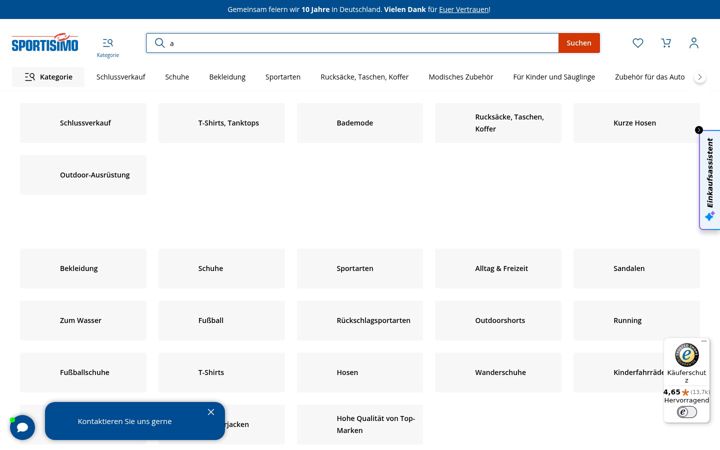Click the magnifier icon in search field
Viewport: 720px width, 450px height.
click(159, 43)
